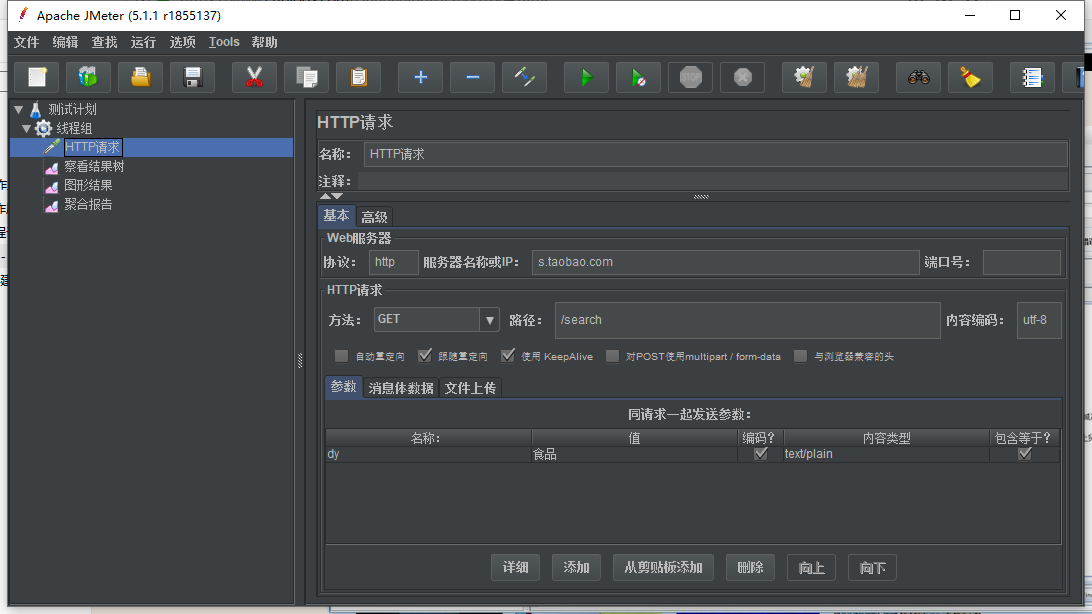Switch to the 消息体数据 tab
The width and height of the screenshot is (1092, 614).
pos(401,388)
